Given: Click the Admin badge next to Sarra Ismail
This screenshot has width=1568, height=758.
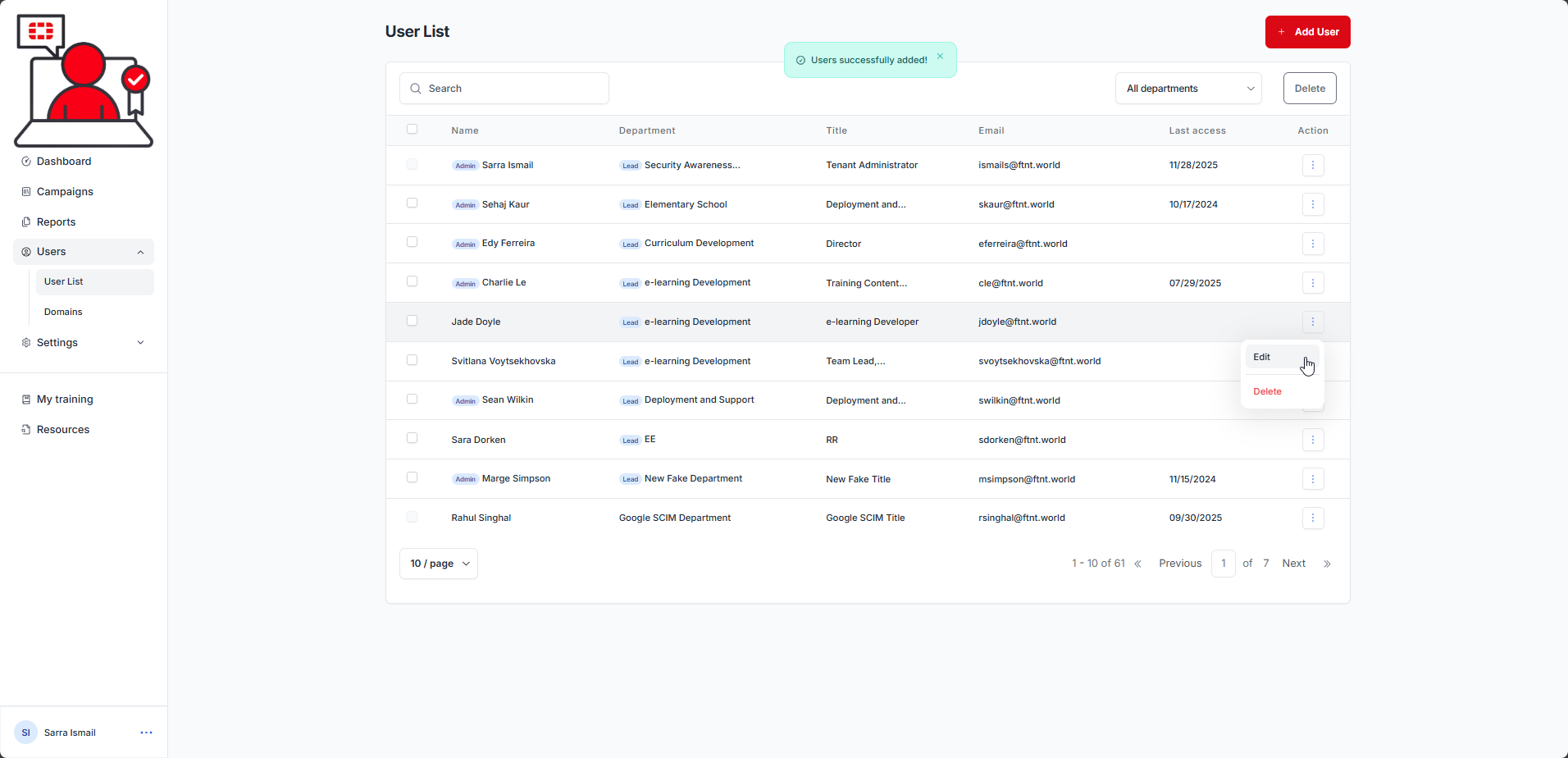Looking at the screenshot, I should tap(466, 166).
